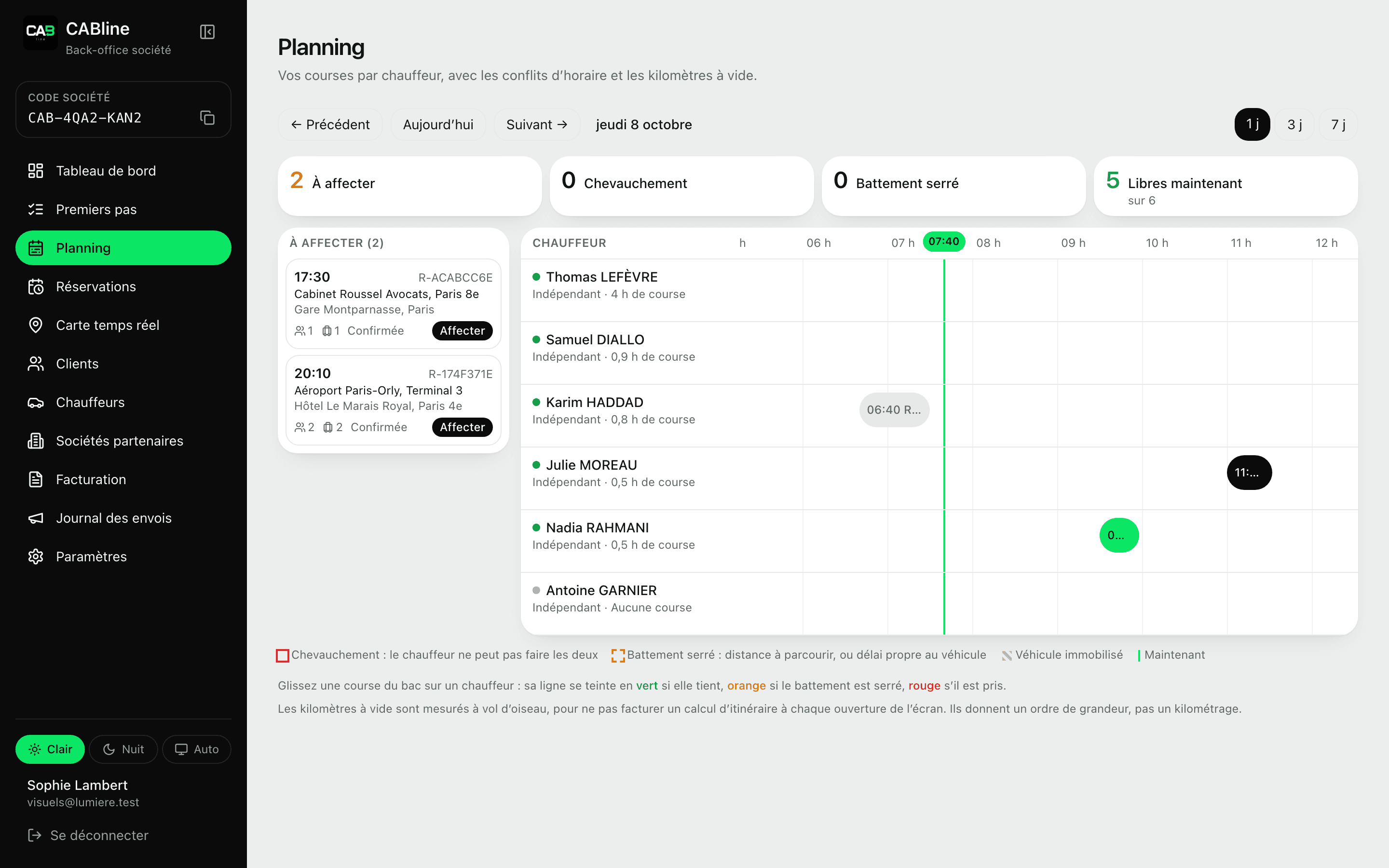Viewport: 1389px width, 868px height.
Task: Switch to Nuit theme
Action: pos(123,749)
